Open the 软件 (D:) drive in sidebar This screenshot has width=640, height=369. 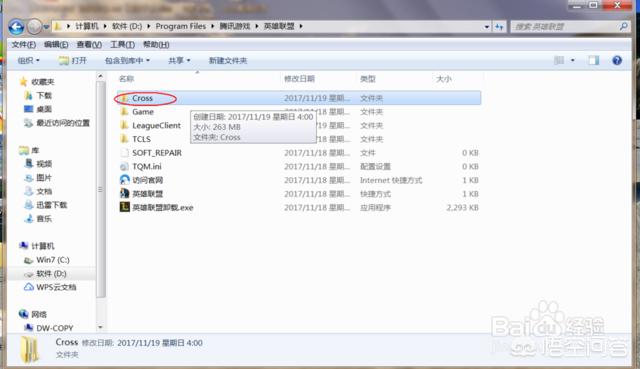pyautogui.click(x=51, y=273)
